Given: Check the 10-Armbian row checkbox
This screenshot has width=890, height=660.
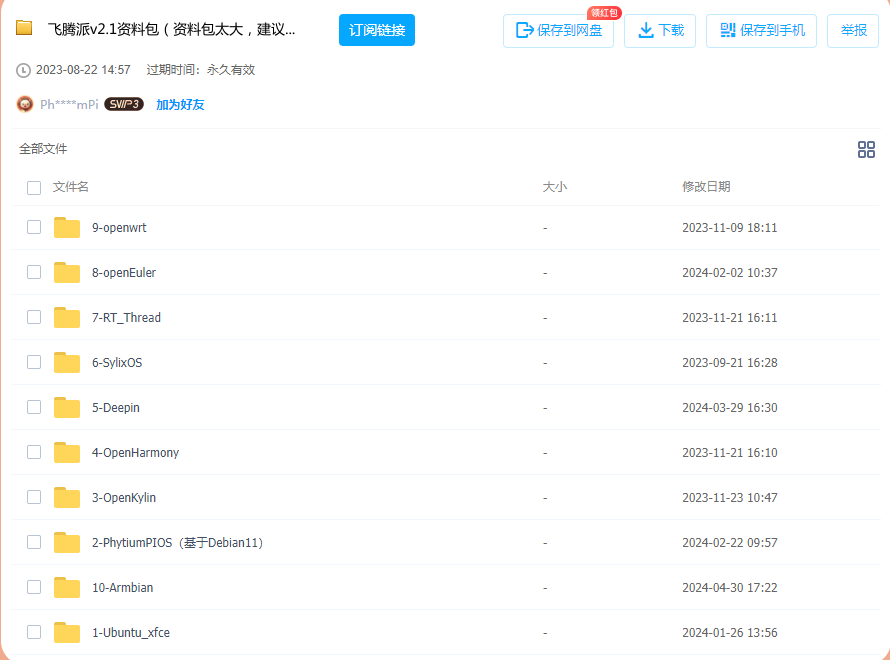Looking at the screenshot, I should click(x=34, y=587).
